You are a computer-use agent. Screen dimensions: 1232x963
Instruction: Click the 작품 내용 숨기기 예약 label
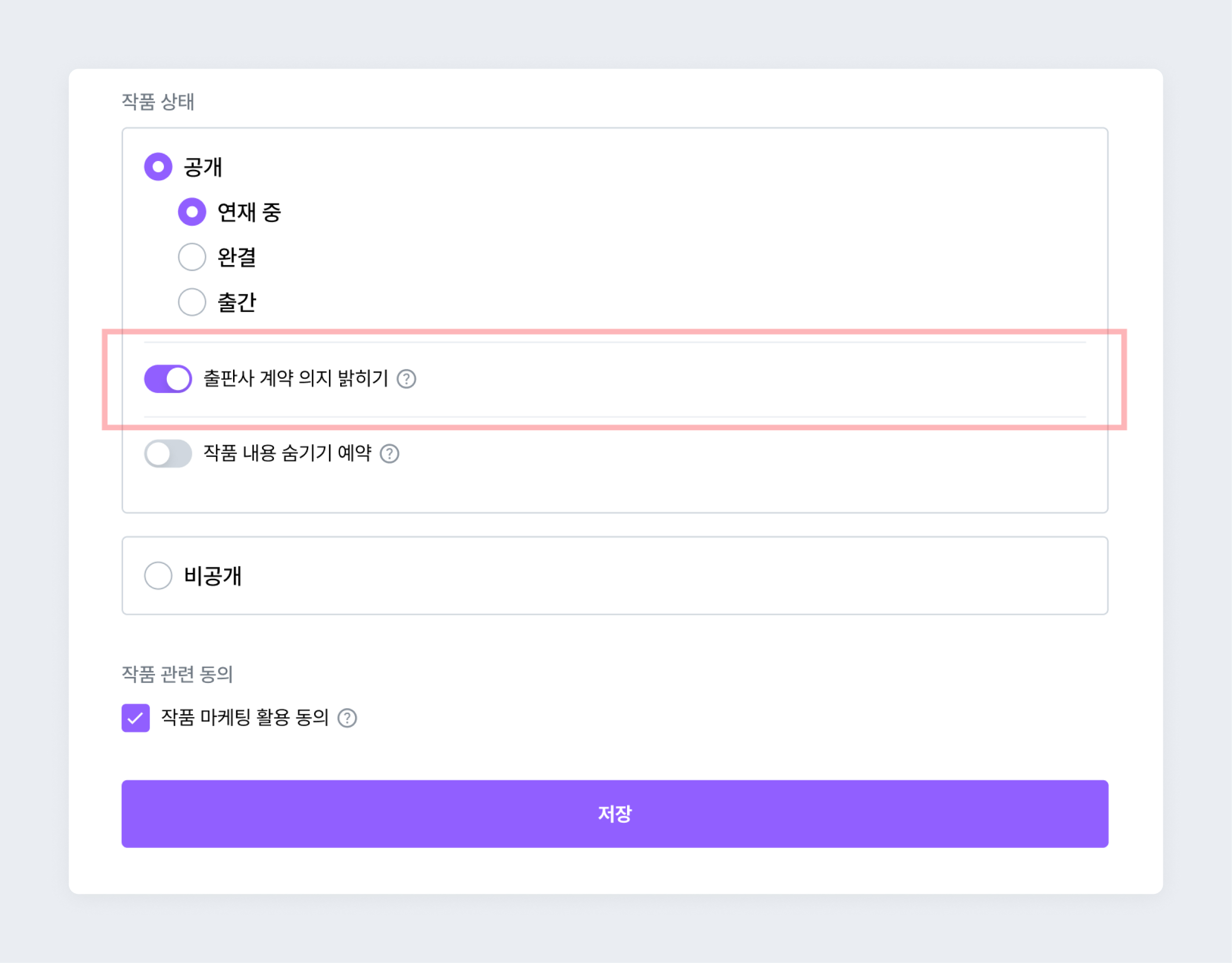[x=287, y=453]
